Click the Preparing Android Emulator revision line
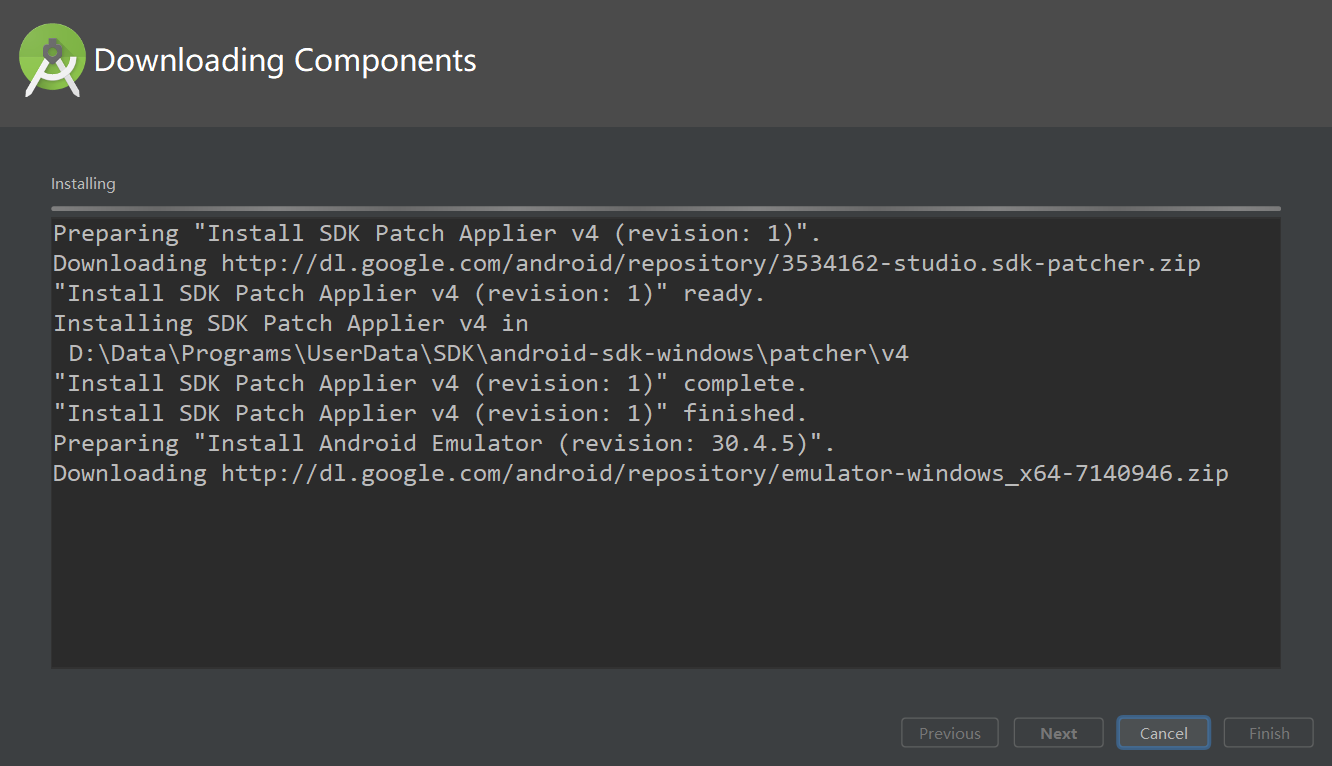 tap(444, 443)
